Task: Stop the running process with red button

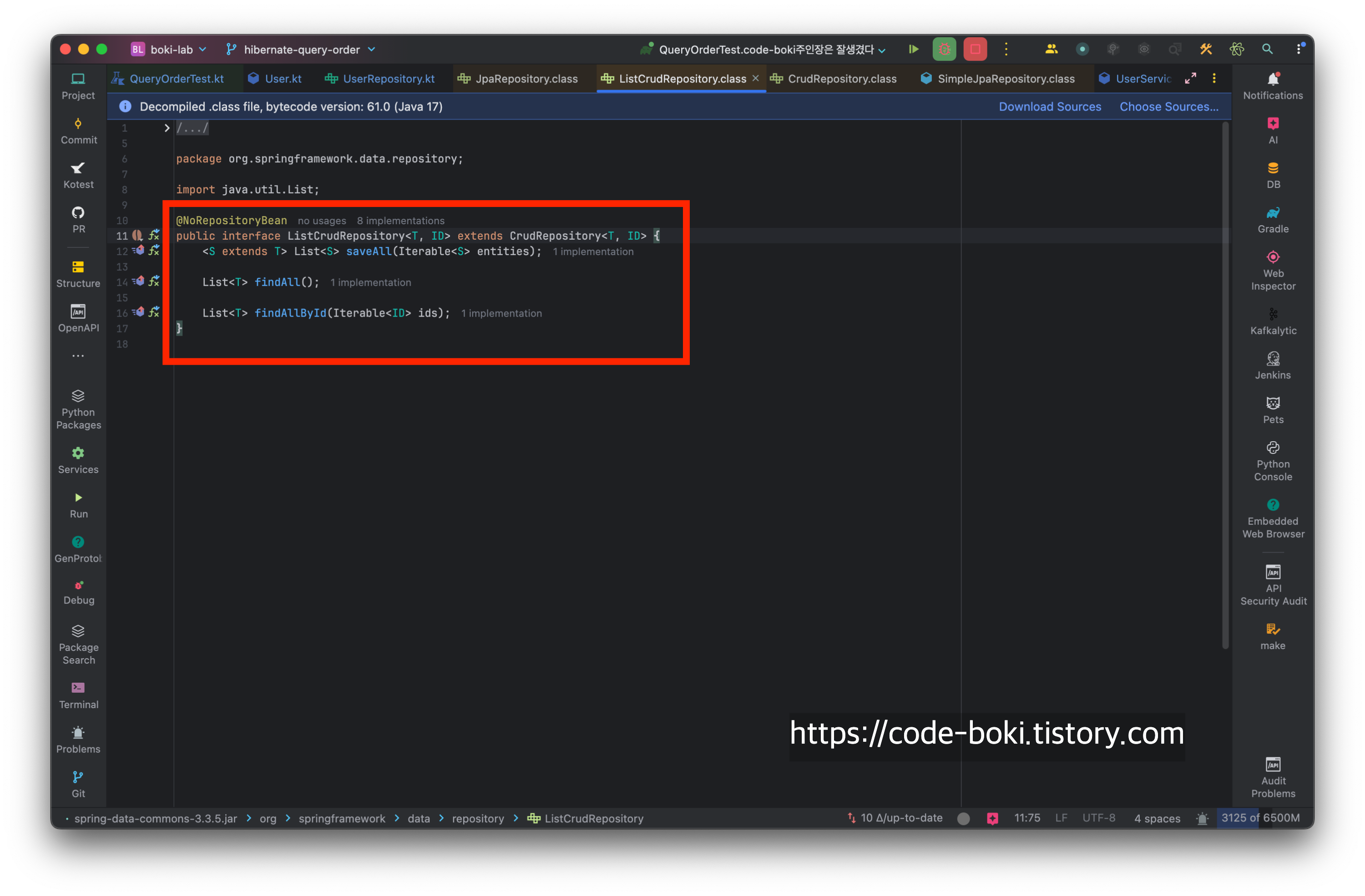Action: (x=975, y=49)
